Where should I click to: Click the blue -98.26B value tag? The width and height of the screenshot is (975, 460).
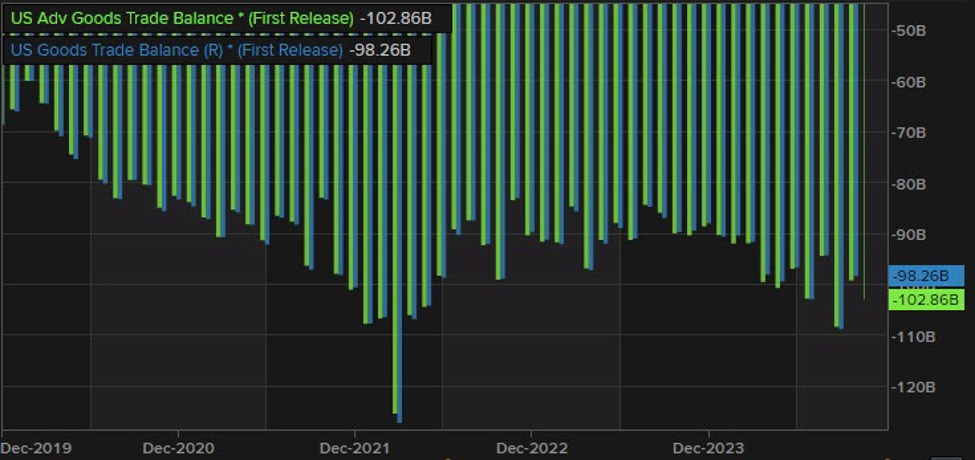[925, 276]
